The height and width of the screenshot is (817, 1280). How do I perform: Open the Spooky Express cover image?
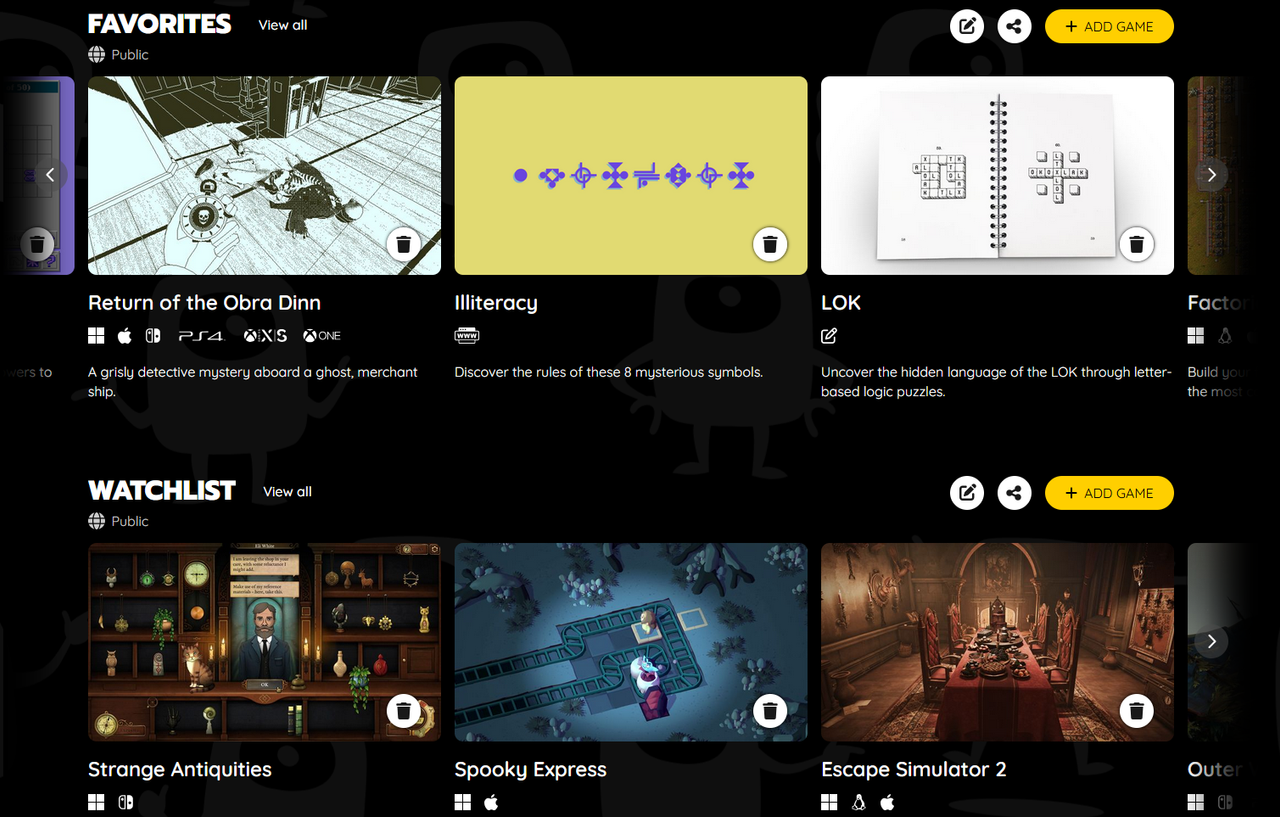pyautogui.click(x=631, y=642)
